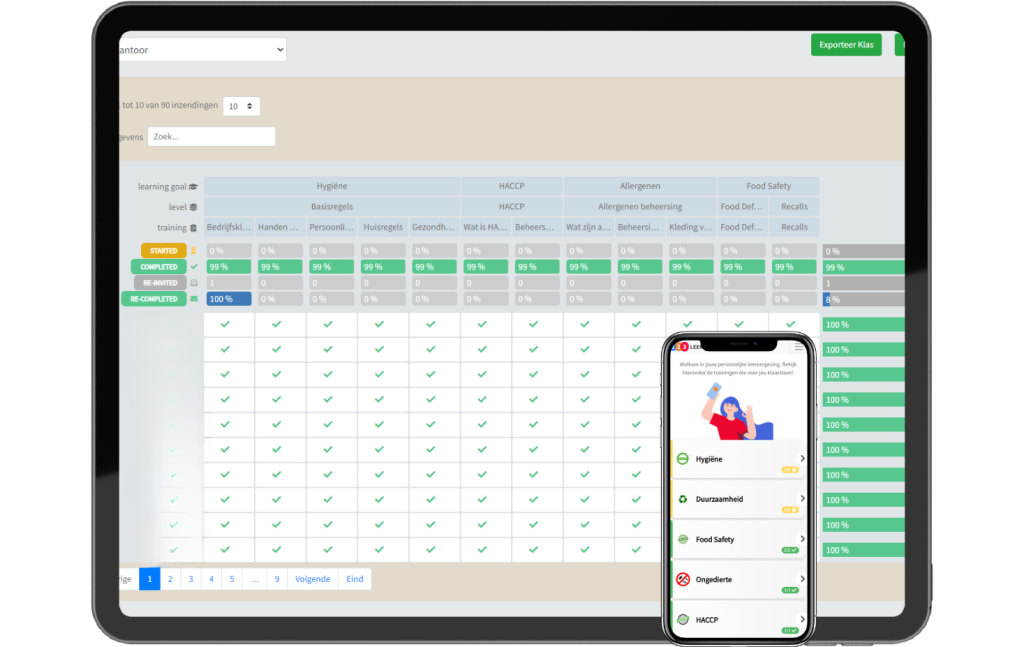This screenshot has height=647, width=1024.
Task: Expand the Duurzaamheid row chevron on phone
Action: 803,498
